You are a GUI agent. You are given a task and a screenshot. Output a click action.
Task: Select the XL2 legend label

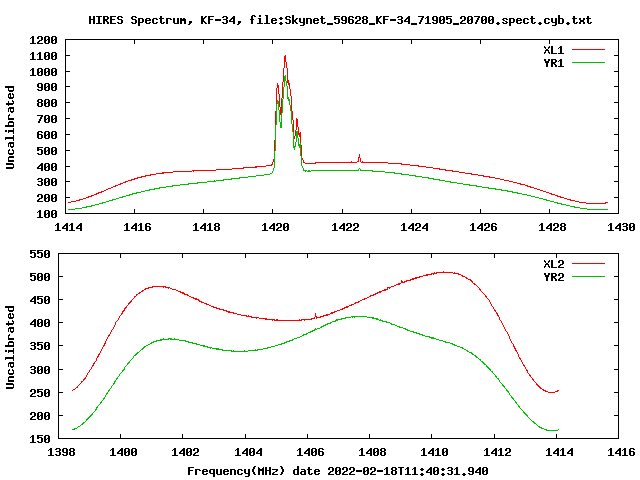(554, 264)
